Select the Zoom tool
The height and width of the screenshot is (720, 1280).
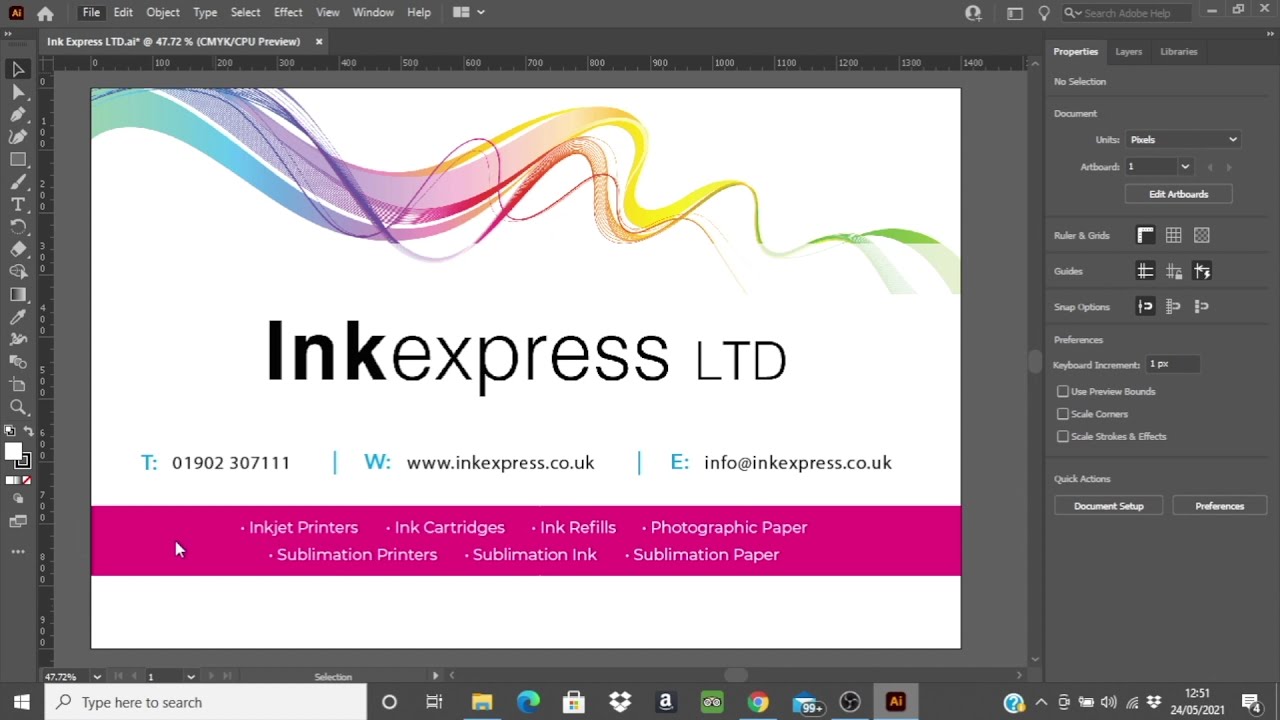click(x=18, y=407)
